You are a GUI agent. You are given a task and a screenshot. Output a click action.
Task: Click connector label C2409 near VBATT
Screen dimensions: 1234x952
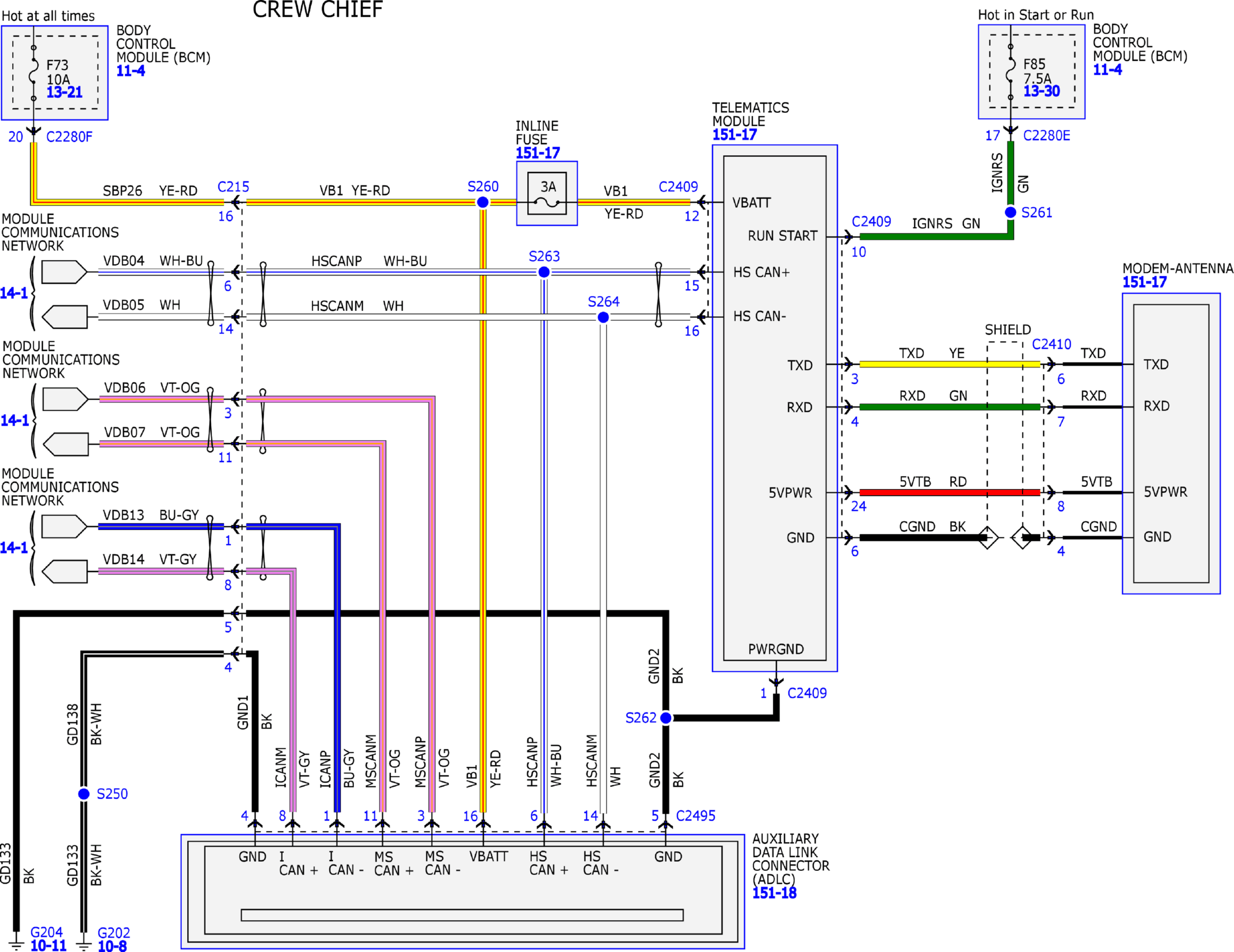678,187
